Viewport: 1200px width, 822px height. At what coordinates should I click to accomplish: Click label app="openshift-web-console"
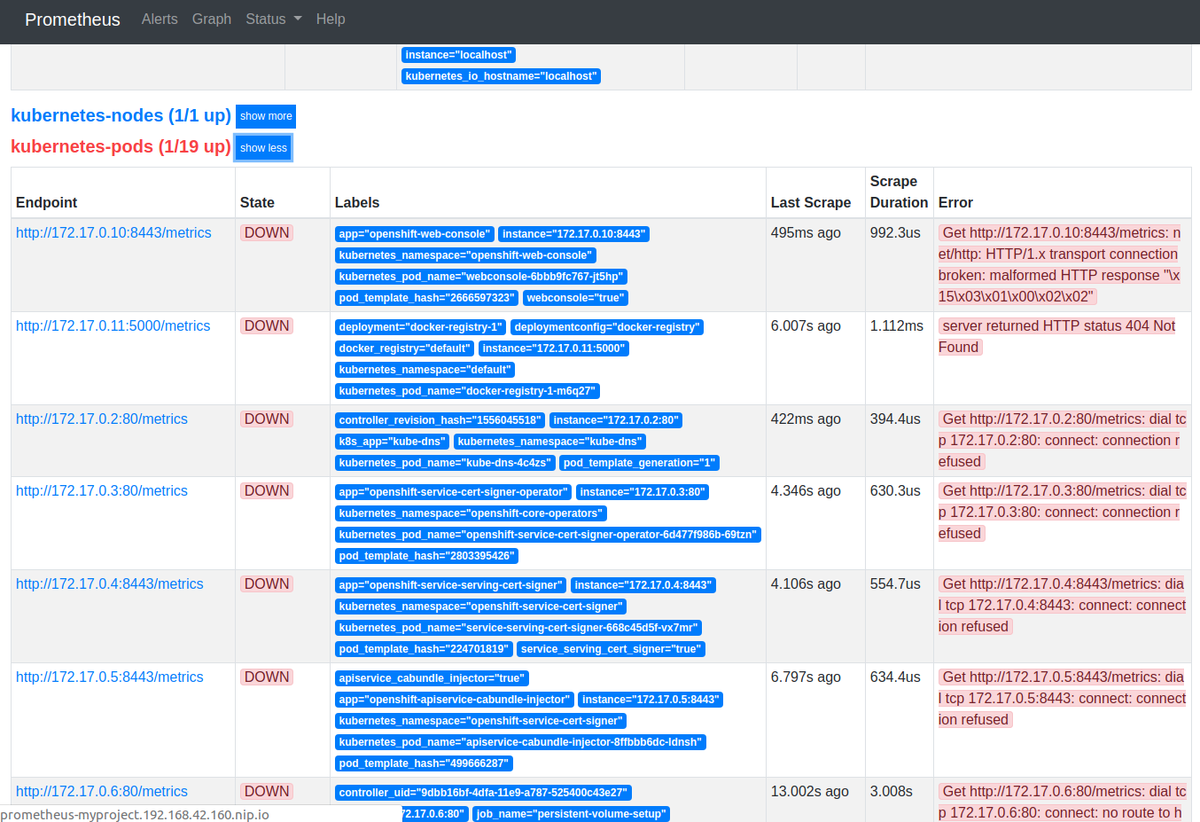pyautogui.click(x=414, y=234)
